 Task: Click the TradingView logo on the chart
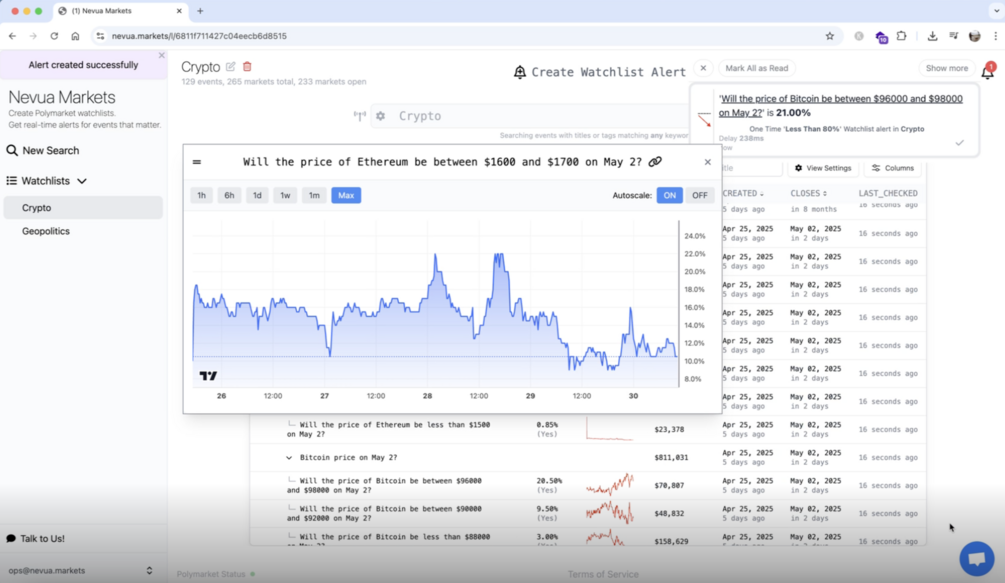pos(208,376)
